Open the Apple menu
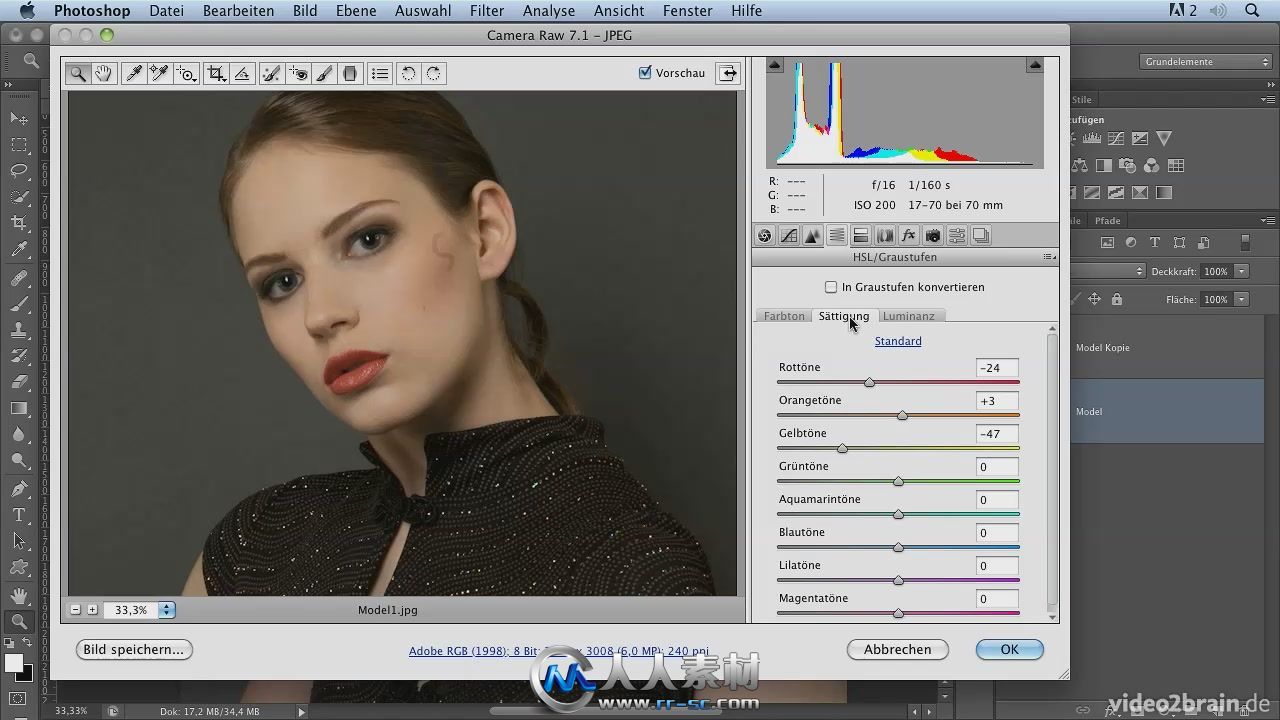Image resolution: width=1280 pixels, height=720 pixels. point(27,11)
